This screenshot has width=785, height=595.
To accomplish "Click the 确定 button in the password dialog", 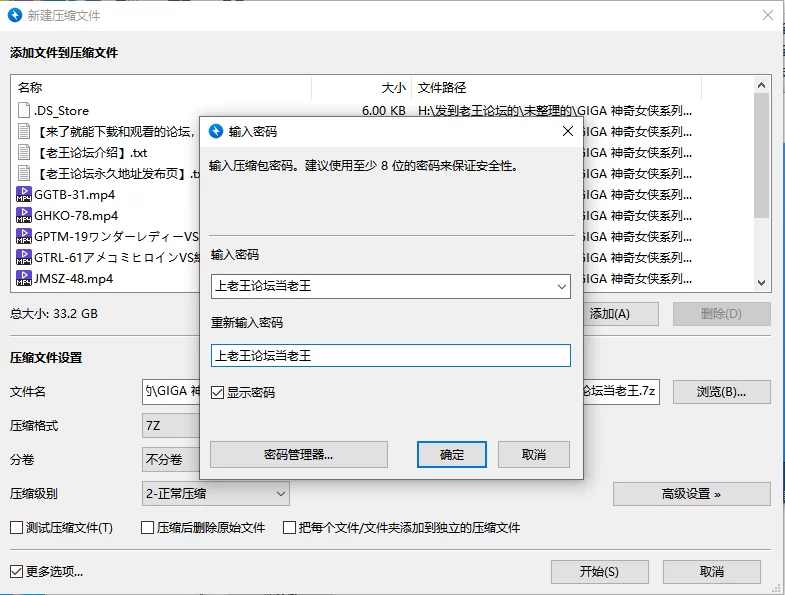I will point(452,454).
